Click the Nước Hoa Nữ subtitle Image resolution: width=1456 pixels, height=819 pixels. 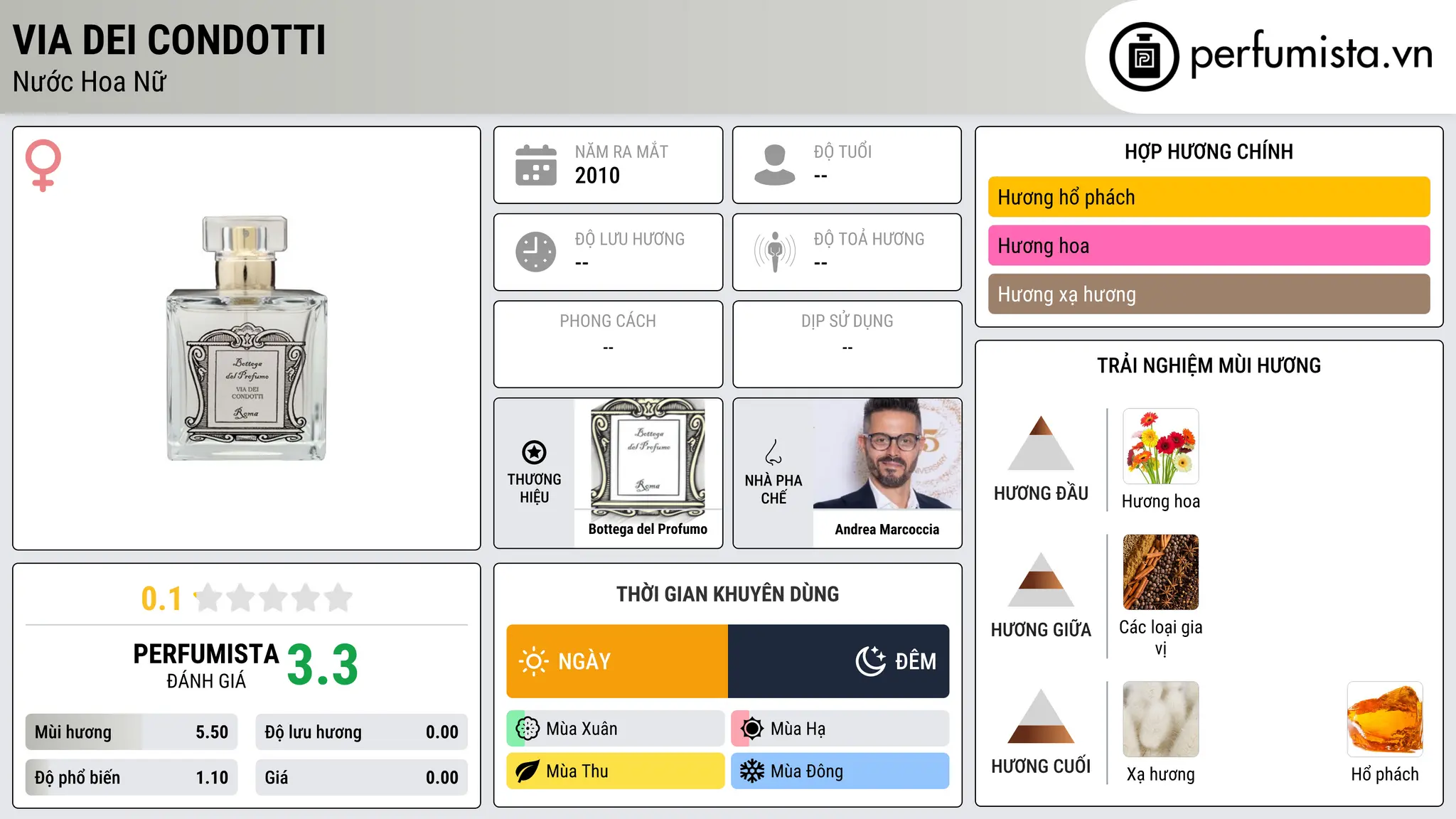[90, 82]
